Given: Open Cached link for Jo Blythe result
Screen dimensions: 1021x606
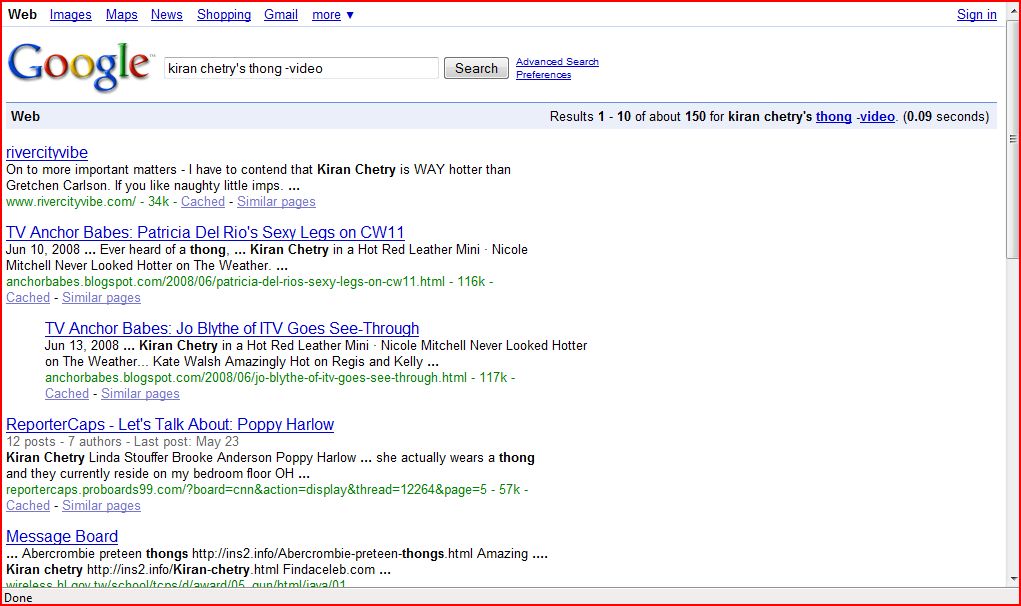Looking at the screenshot, I should click(67, 393).
